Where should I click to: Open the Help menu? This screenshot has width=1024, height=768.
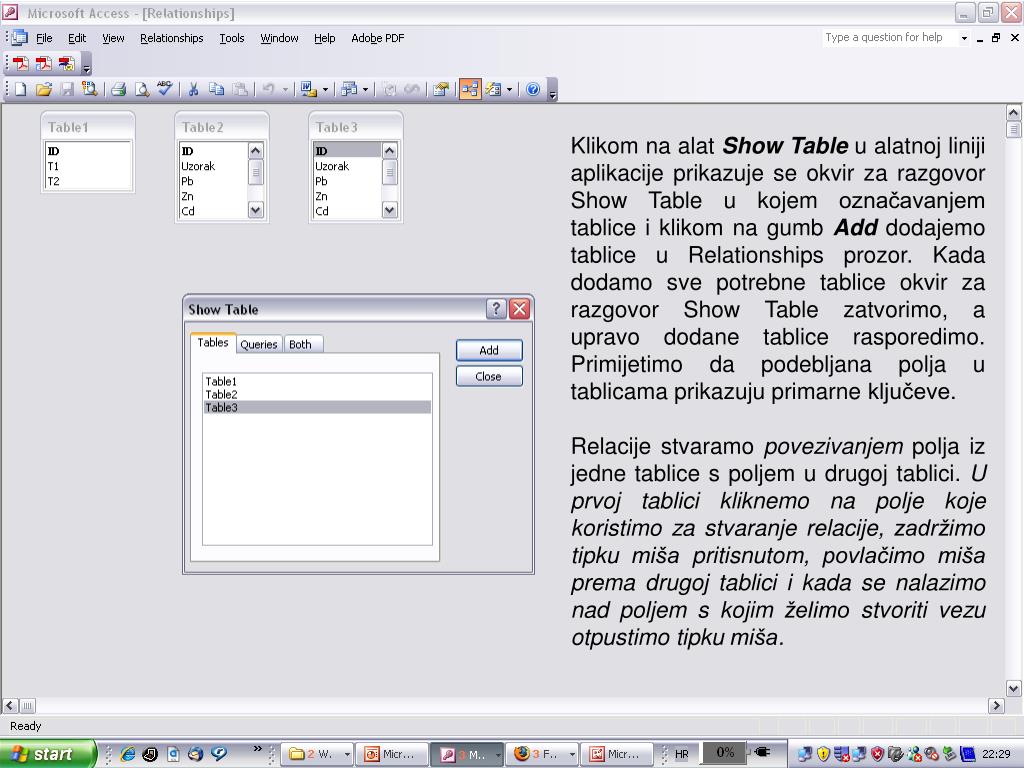click(325, 38)
